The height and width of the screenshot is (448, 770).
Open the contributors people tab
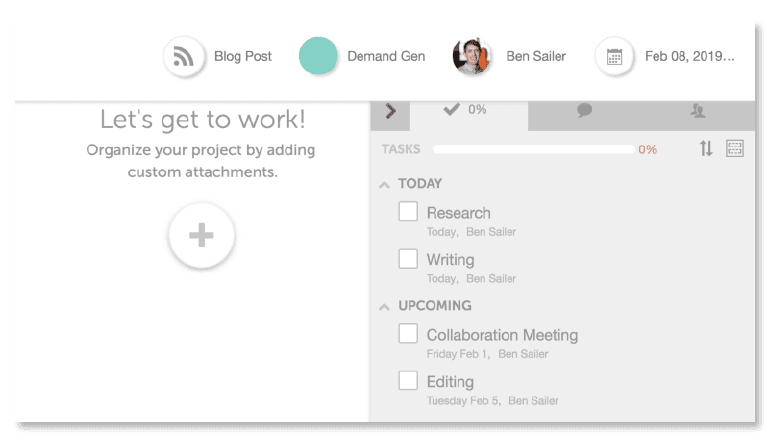[698, 111]
